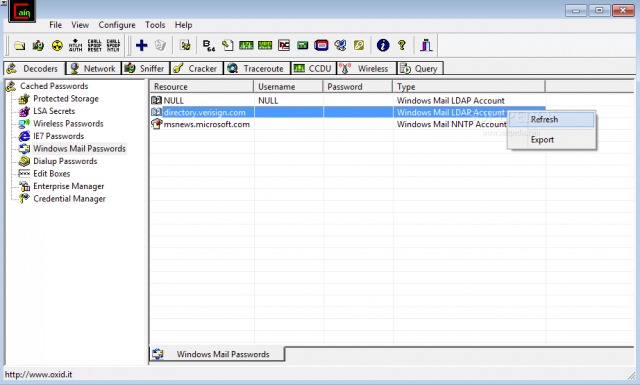Click the open folder toolbar icon

20,45
